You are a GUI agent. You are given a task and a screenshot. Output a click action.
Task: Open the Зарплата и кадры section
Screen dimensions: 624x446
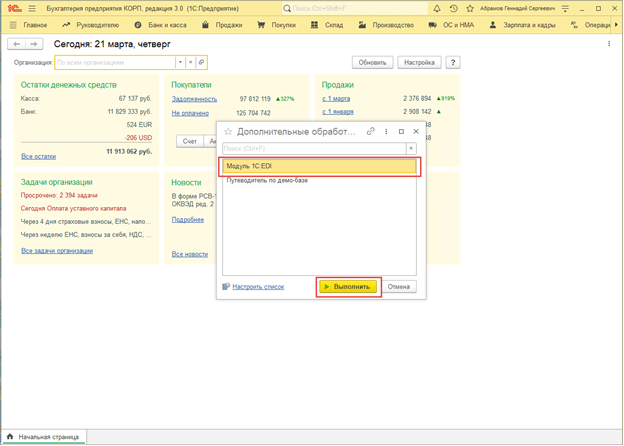(x=529, y=25)
